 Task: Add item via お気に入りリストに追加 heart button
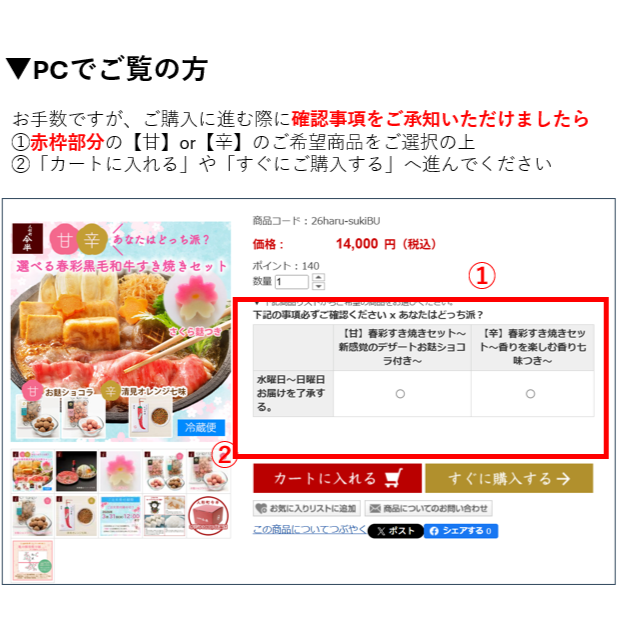306,508
